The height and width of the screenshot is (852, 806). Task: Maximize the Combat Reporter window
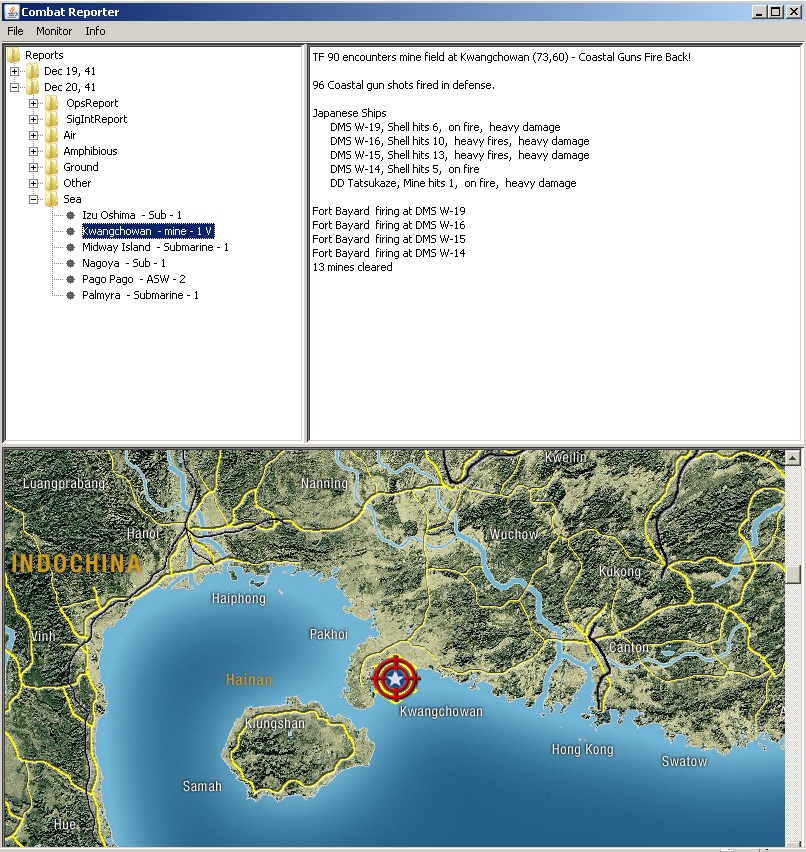[776, 11]
